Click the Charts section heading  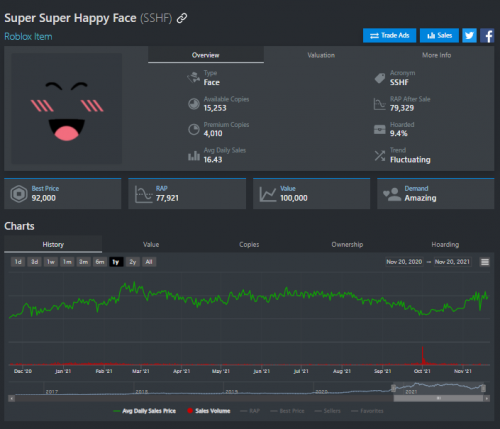tap(19, 226)
